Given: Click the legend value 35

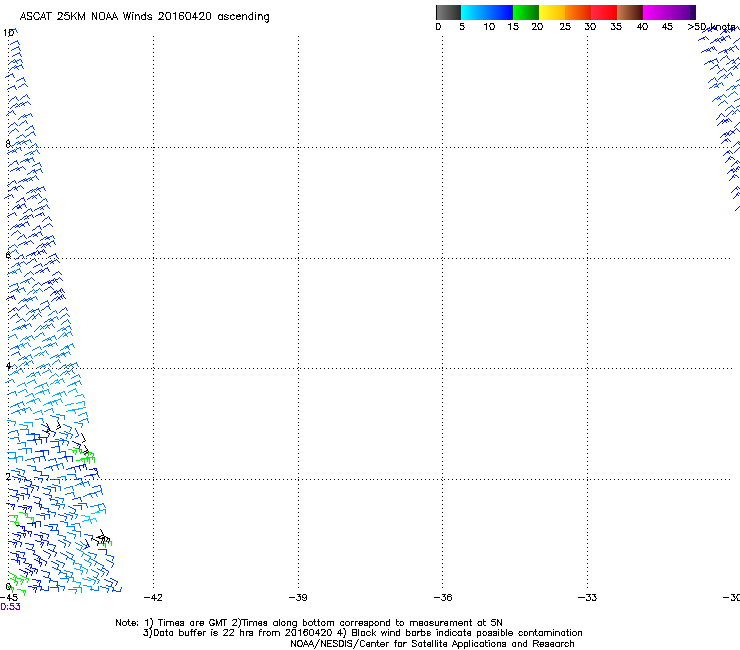Looking at the screenshot, I should click(616, 27).
